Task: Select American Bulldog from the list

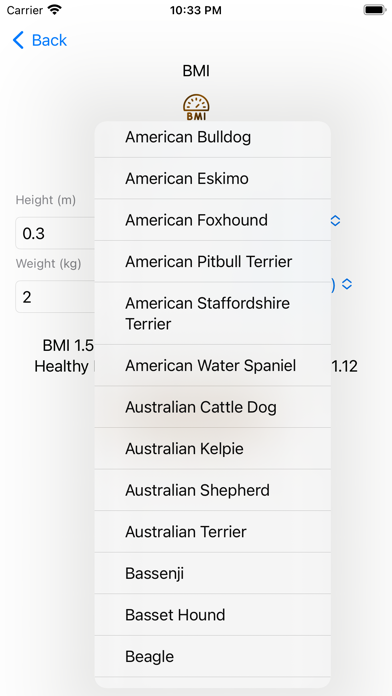Action: tap(213, 137)
